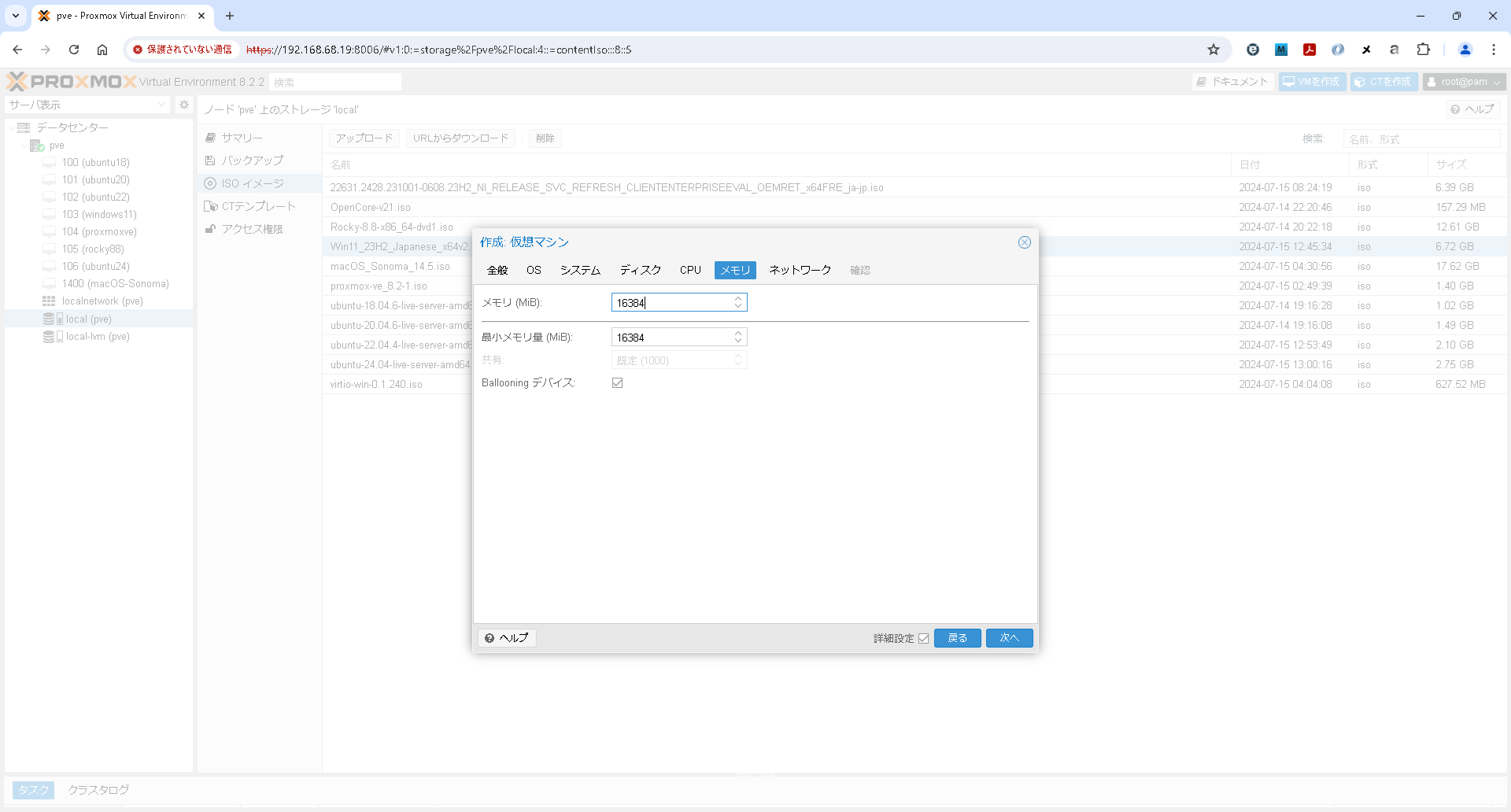Viewport: 1511px width, 812px height.
Task: Select the CPU tab
Action: pyautogui.click(x=690, y=270)
